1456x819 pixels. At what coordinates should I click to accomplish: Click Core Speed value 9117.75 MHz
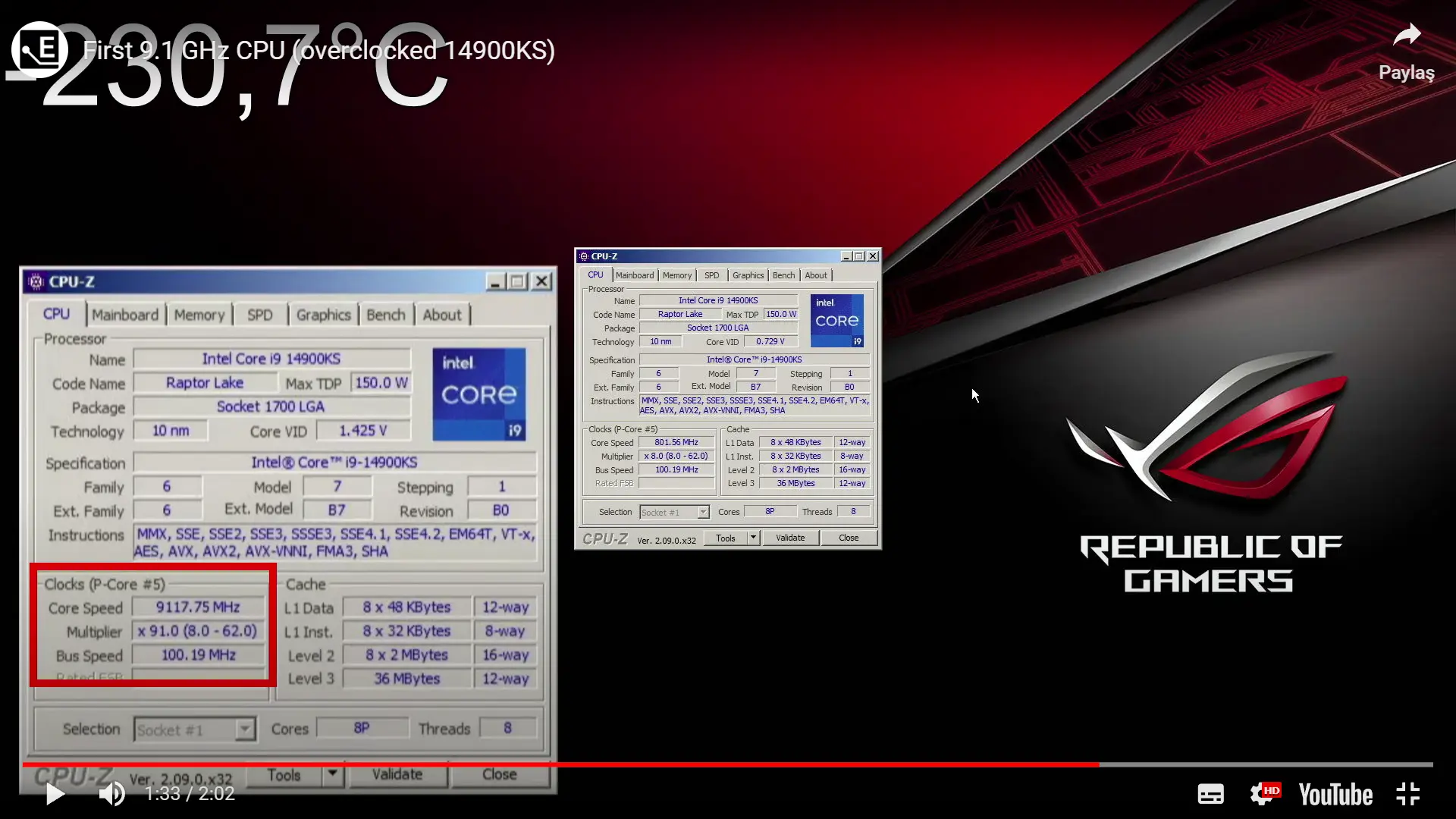(198, 607)
